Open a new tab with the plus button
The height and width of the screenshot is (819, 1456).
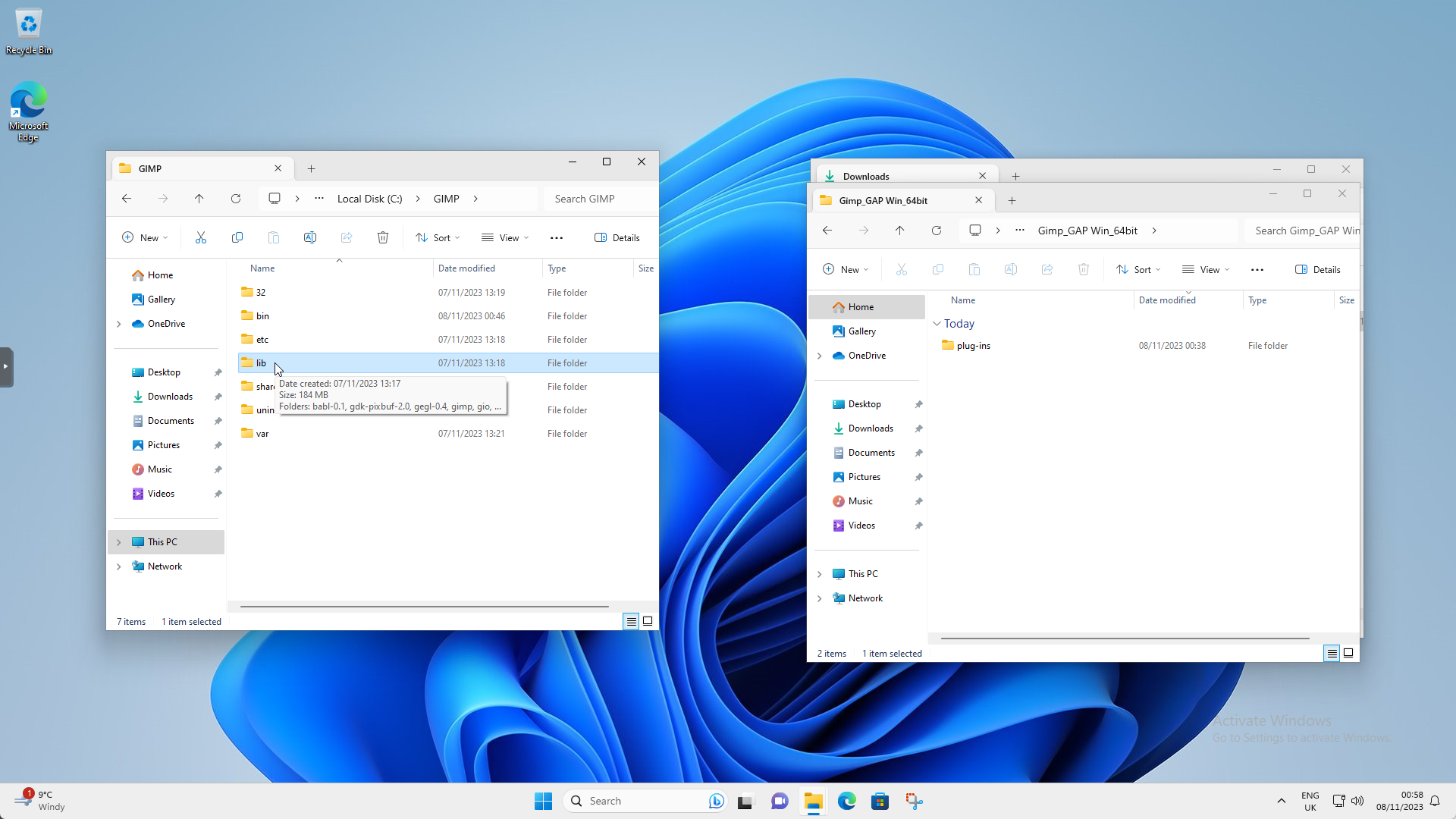[x=311, y=168]
